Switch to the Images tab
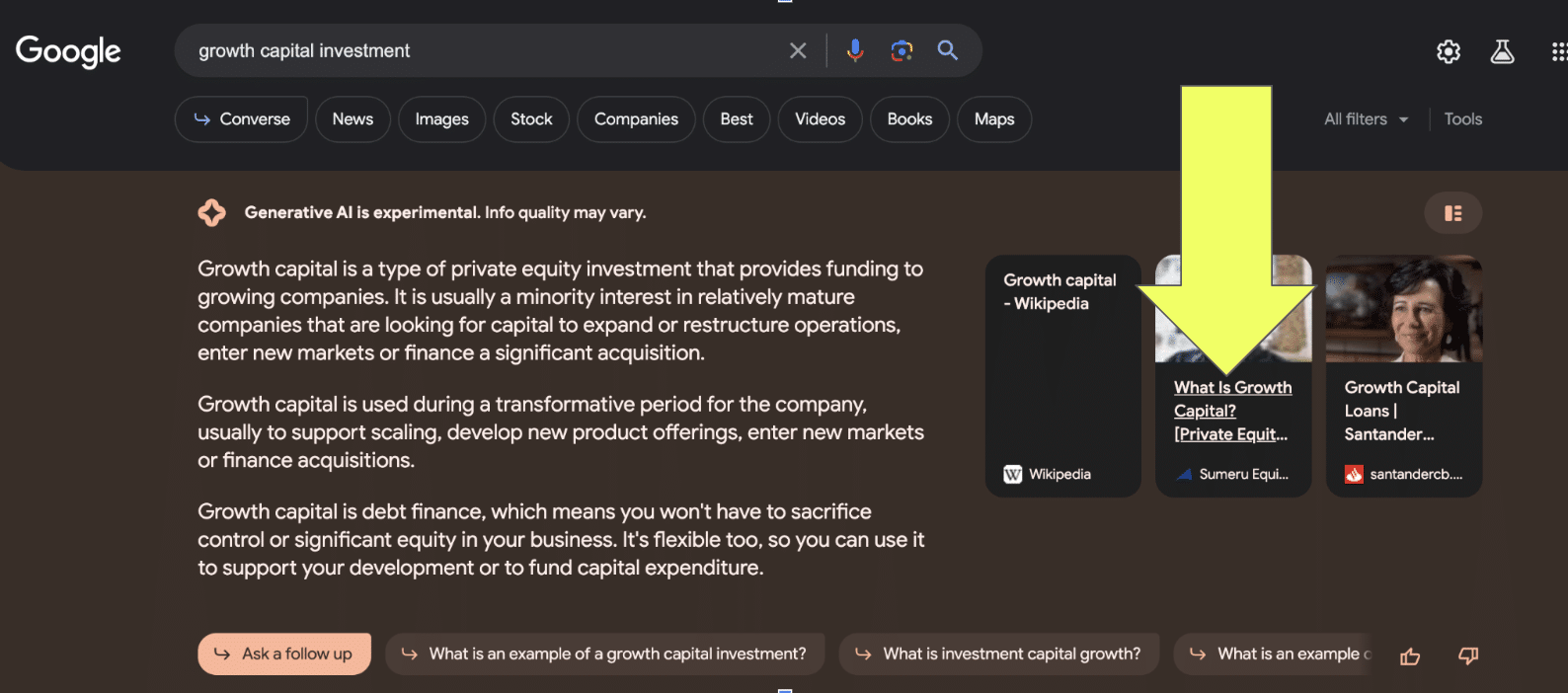1568x693 pixels. pos(441,119)
